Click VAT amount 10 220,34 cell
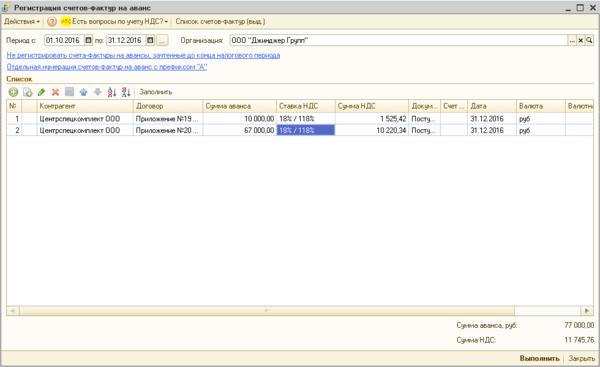This screenshot has height=367, width=600. click(x=372, y=130)
